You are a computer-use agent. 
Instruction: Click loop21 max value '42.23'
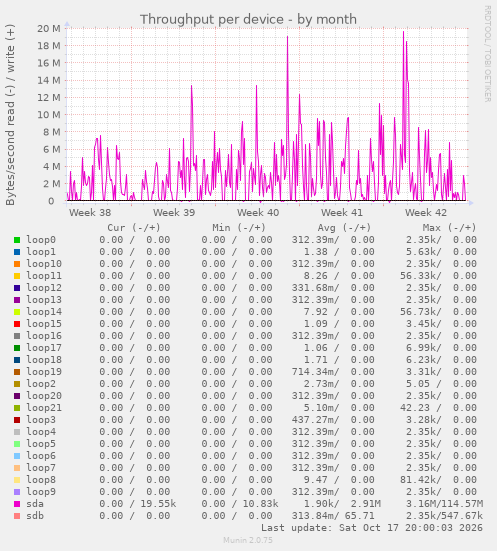pyautogui.click(x=415, y=408)
